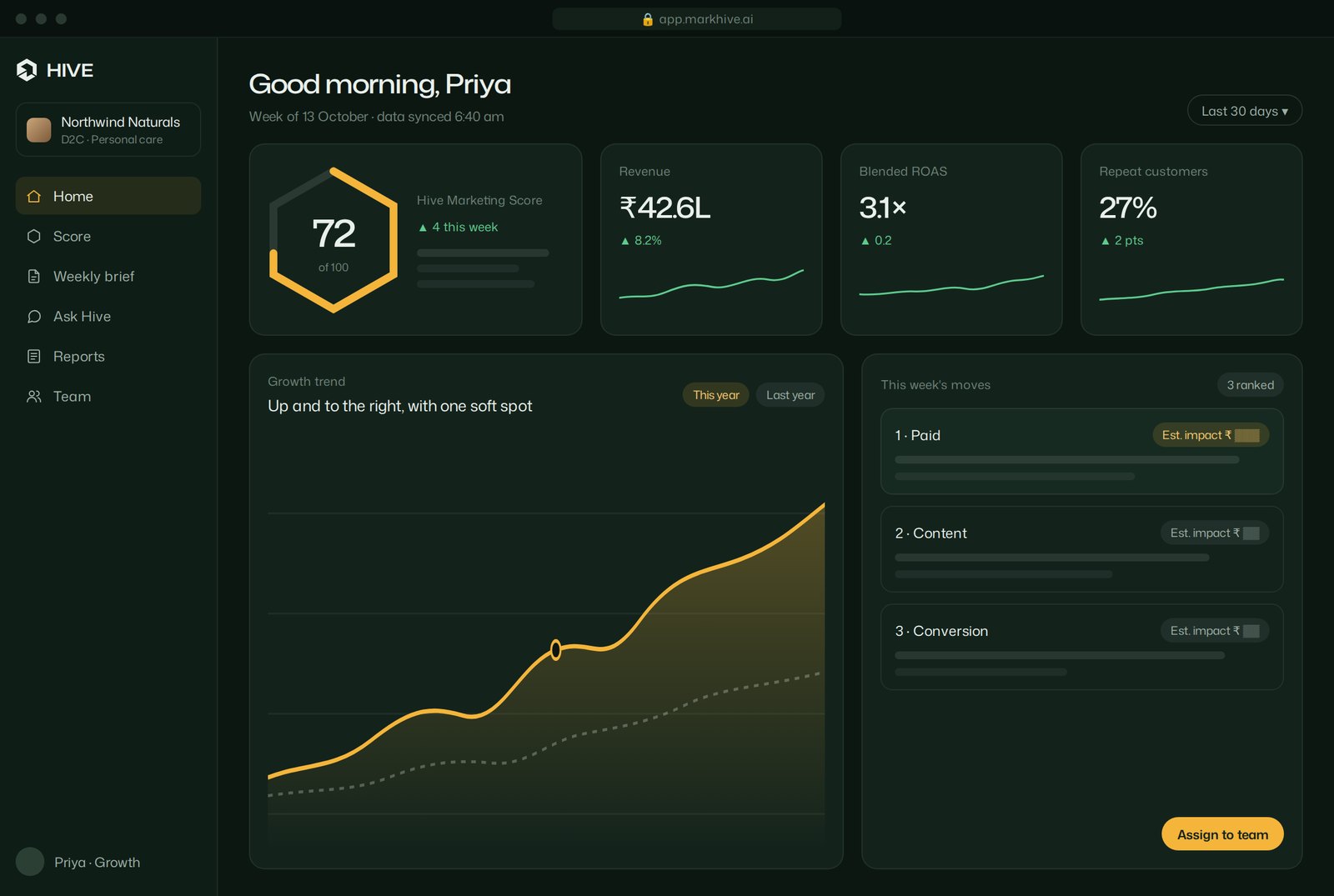Click the Est. impact pill on Content
1334x896 pixels.
(1215, 533)
